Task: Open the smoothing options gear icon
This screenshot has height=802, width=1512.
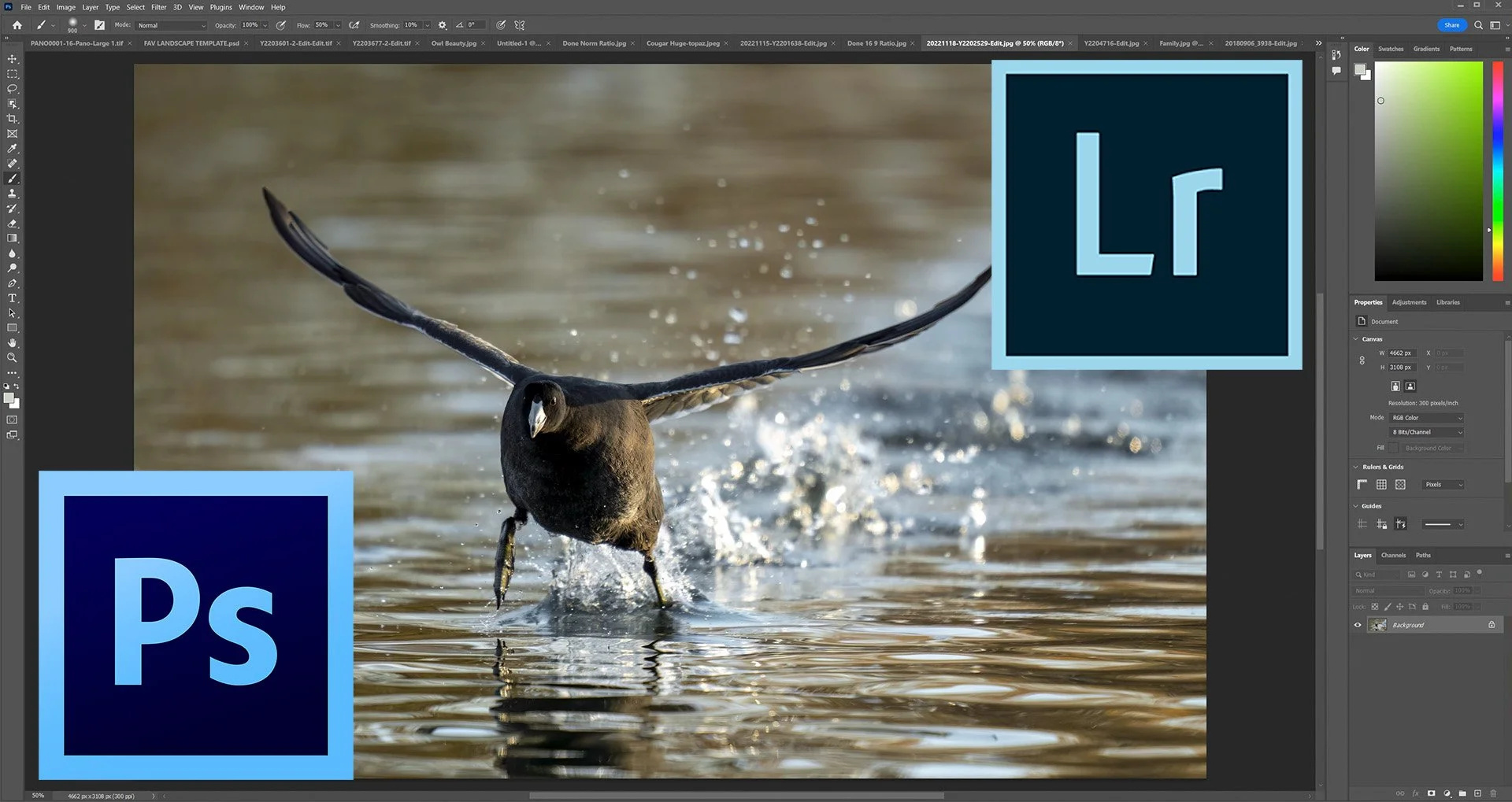Action: tap(443, 25)
